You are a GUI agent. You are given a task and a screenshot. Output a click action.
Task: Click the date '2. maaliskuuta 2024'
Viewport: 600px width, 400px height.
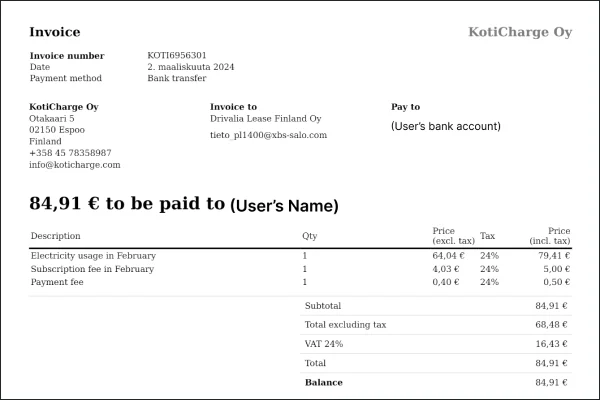191,67
